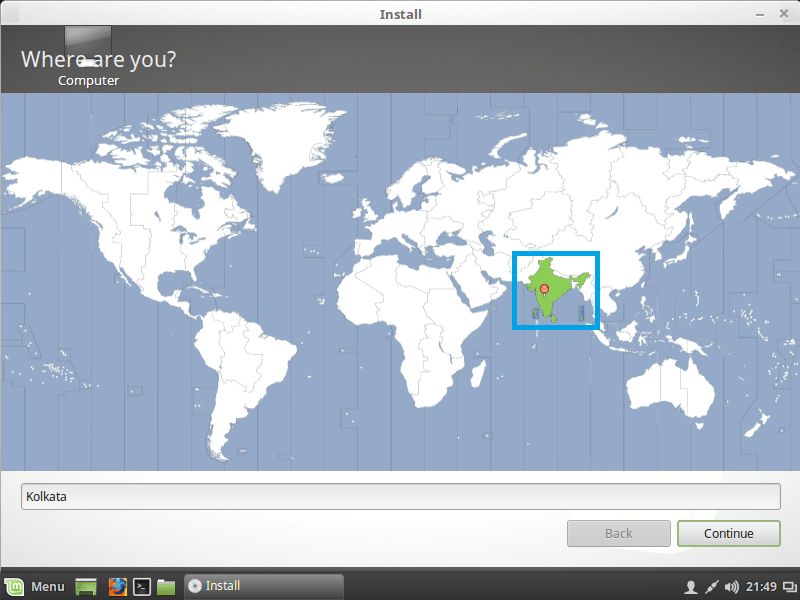Select the Install window in taskbar
Screen dimensions: 800x600
(264, 586)
